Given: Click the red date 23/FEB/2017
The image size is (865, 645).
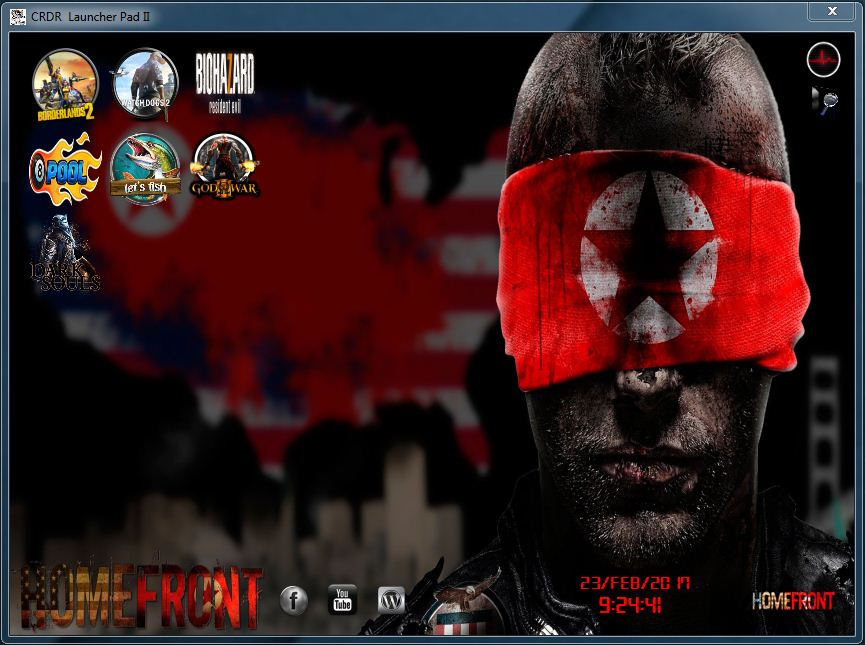Looking at the screenshot, I should (x=634, y=583).
